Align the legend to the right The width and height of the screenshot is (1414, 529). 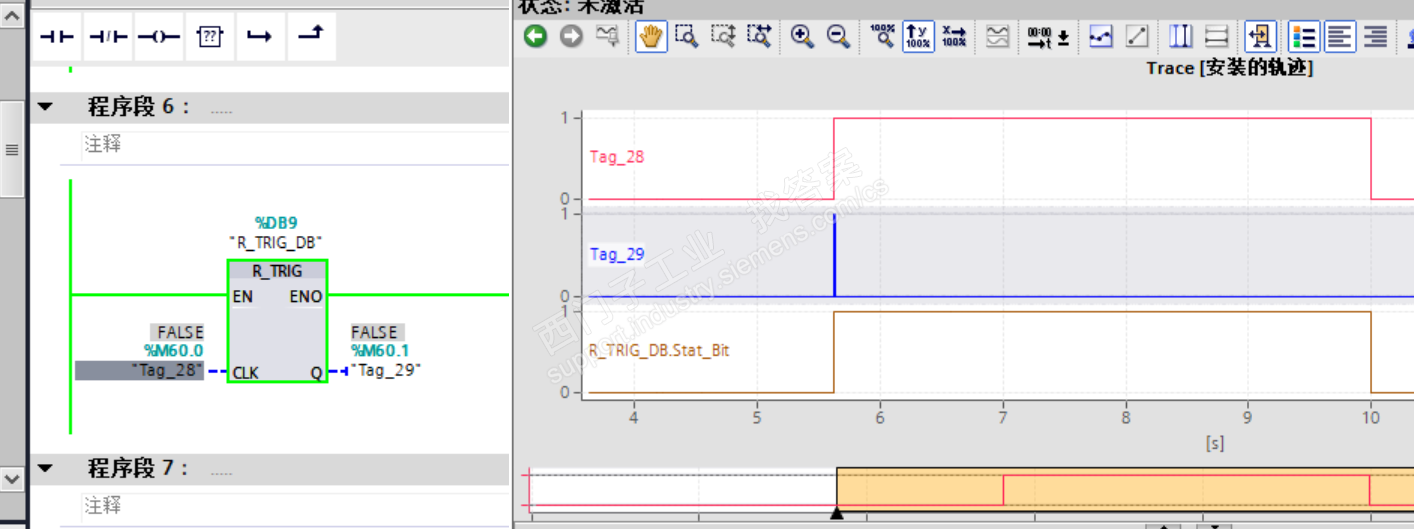pyautogui.click(x=1376, y=37)
